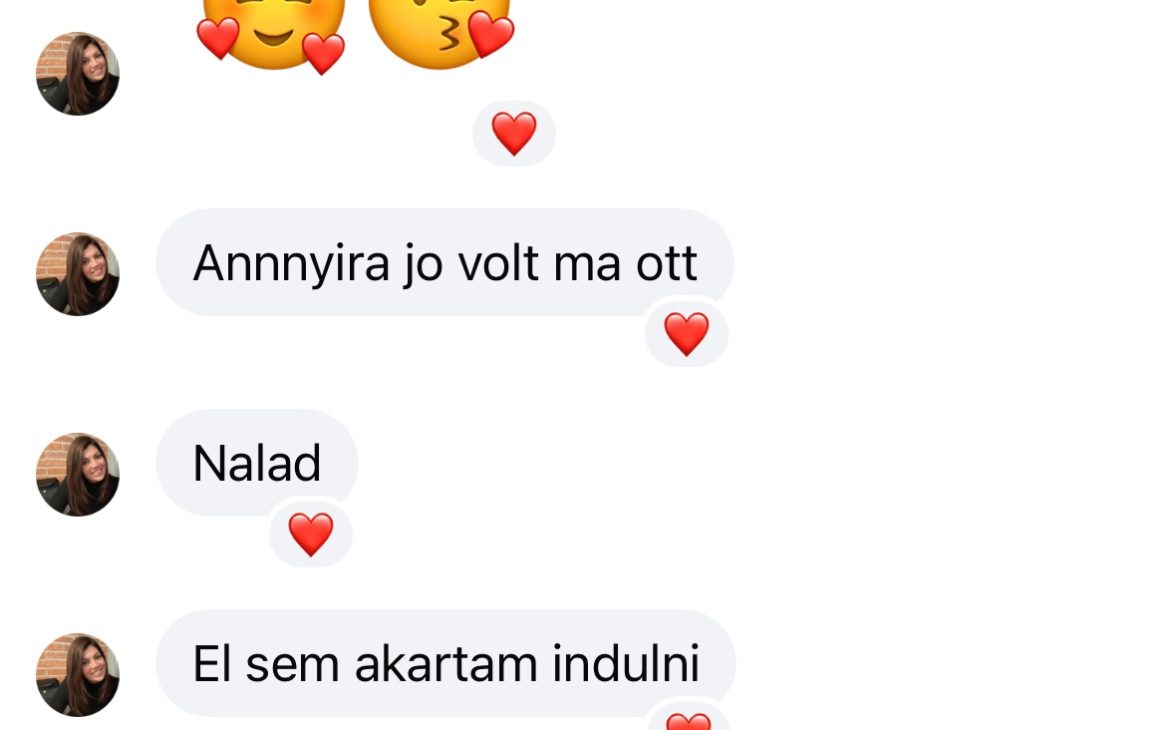The width and height of the screenshot is (1170, 730).
Task: Select the 'Nalad' message bubble
Action: coord(257,463)
